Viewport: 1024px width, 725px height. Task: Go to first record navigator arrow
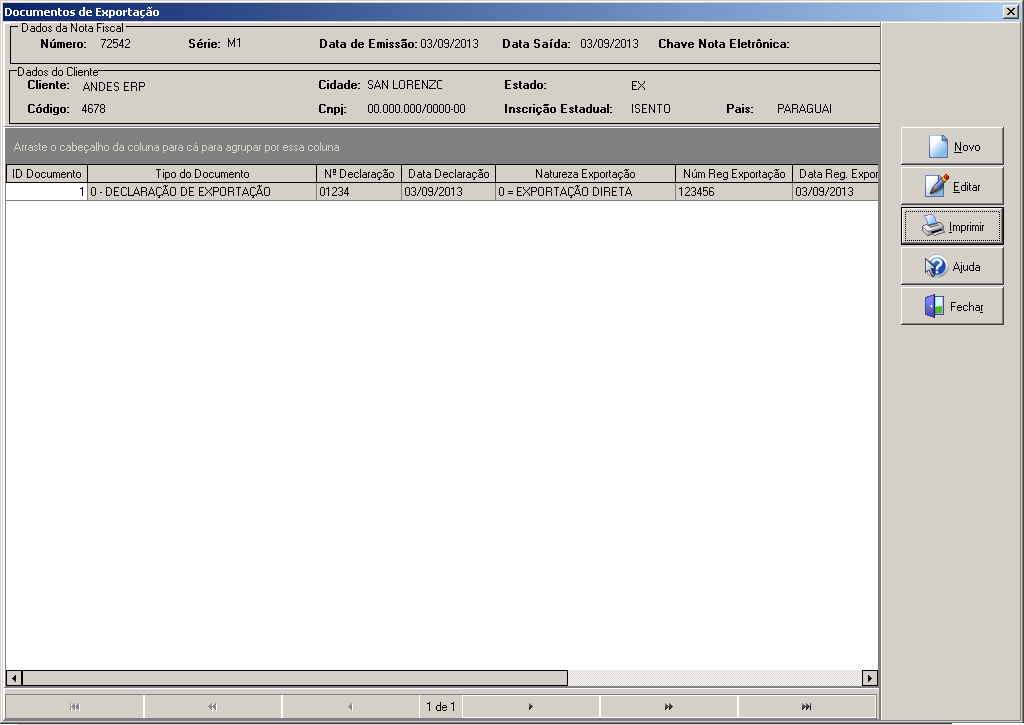click(x=74, y=707)
